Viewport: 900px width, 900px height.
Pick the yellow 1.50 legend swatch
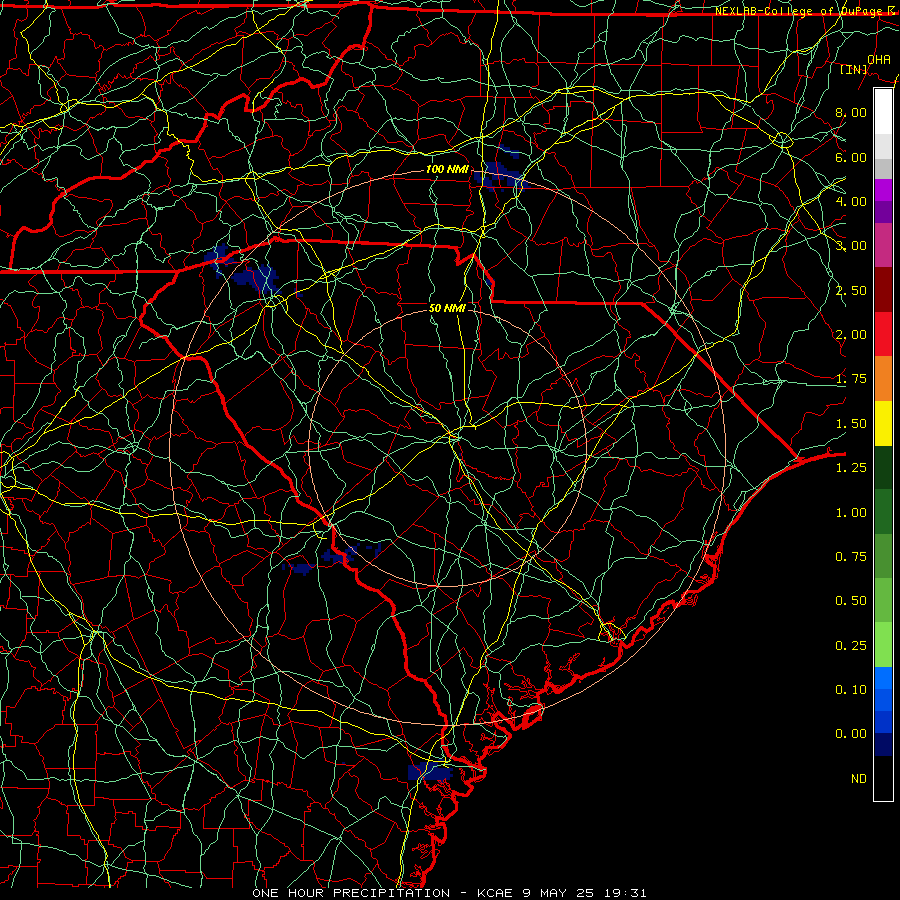(x=883, y=423)
